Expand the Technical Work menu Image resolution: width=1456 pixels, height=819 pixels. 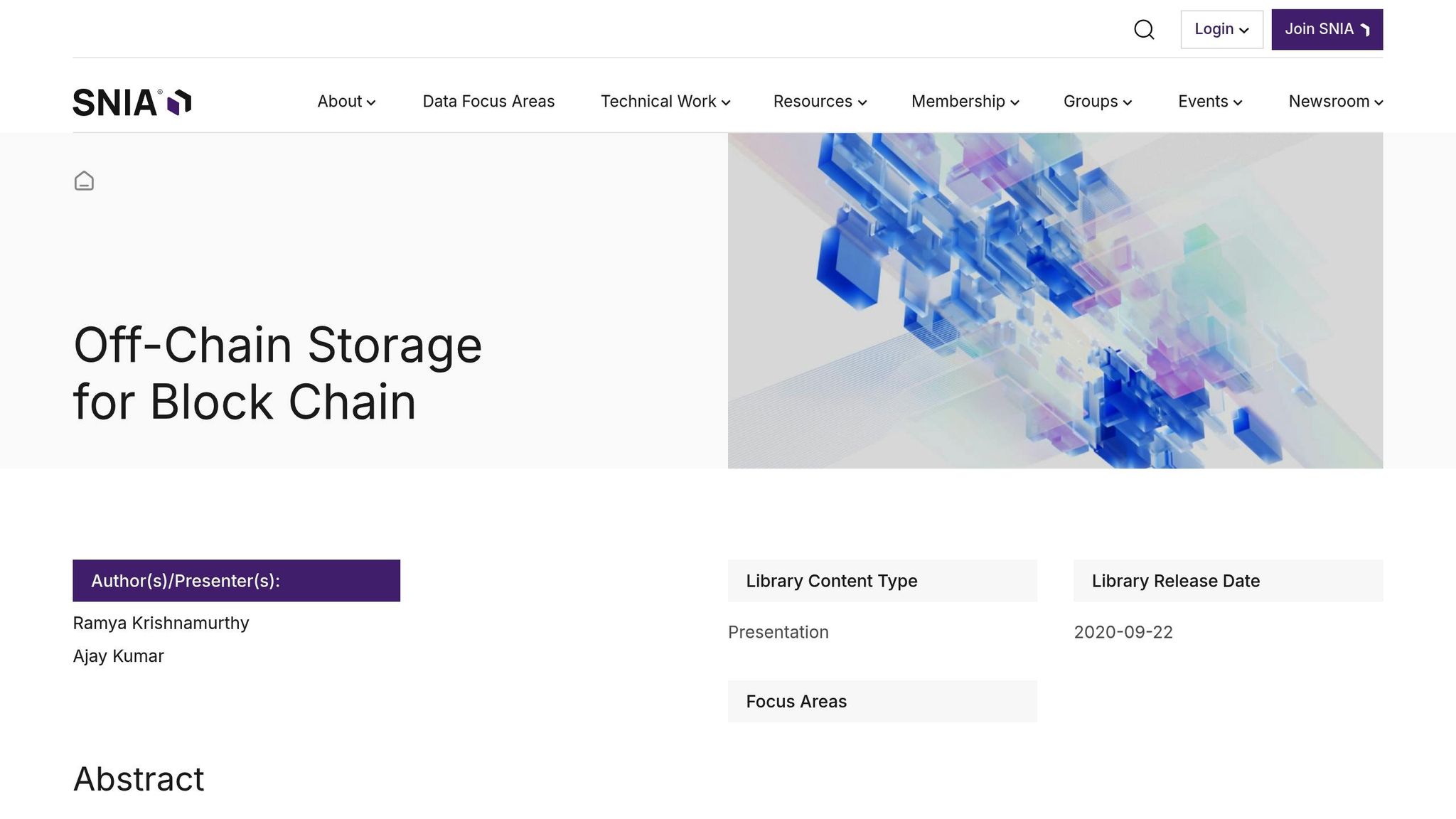[665, 102]
